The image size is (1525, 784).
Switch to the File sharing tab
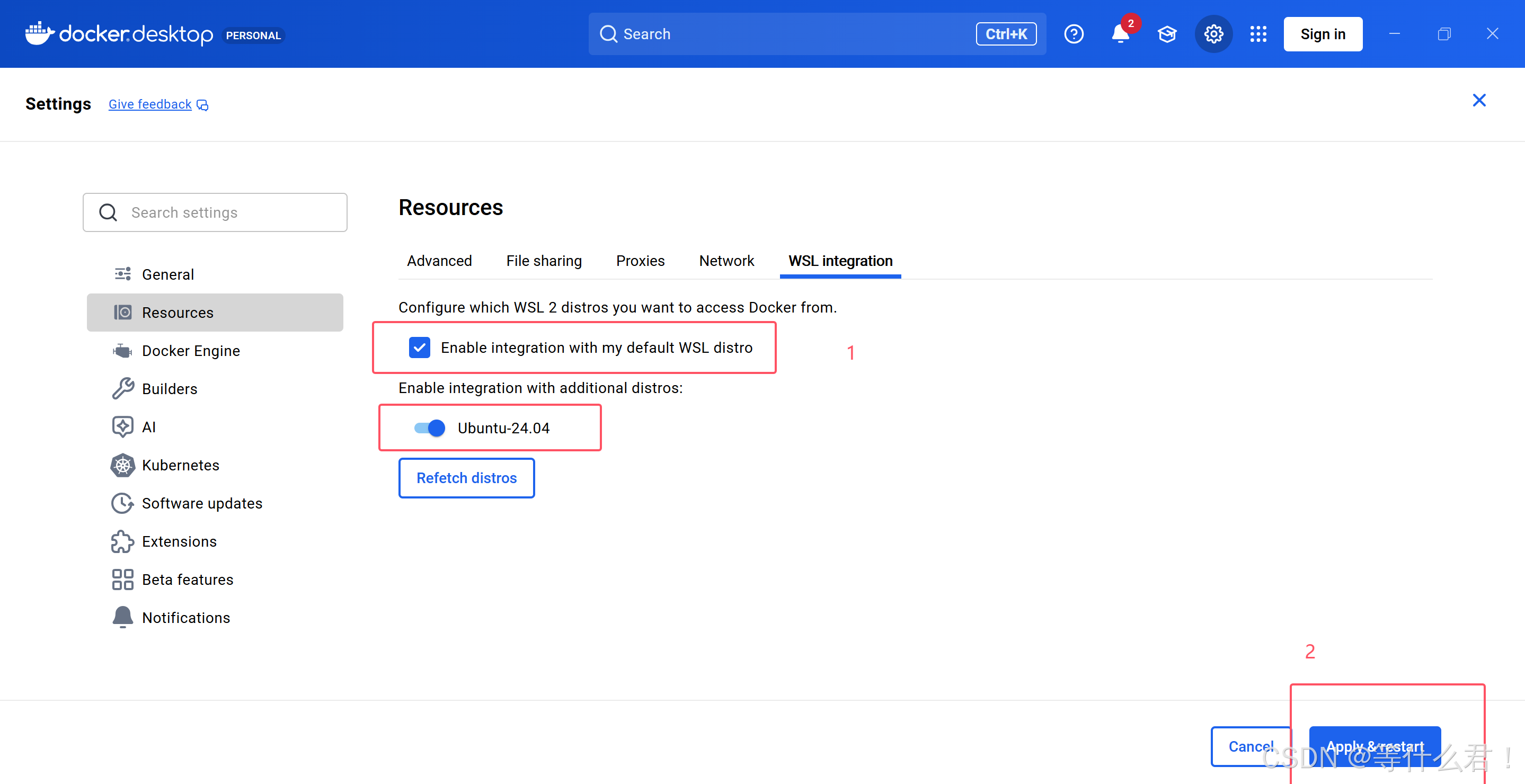click(544, 261)
